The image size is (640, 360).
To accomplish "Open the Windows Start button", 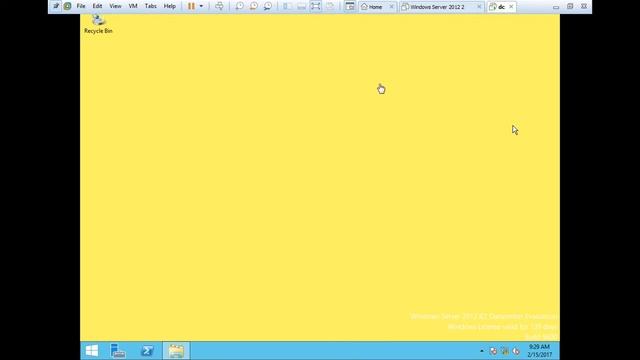I will click(92, 351).
